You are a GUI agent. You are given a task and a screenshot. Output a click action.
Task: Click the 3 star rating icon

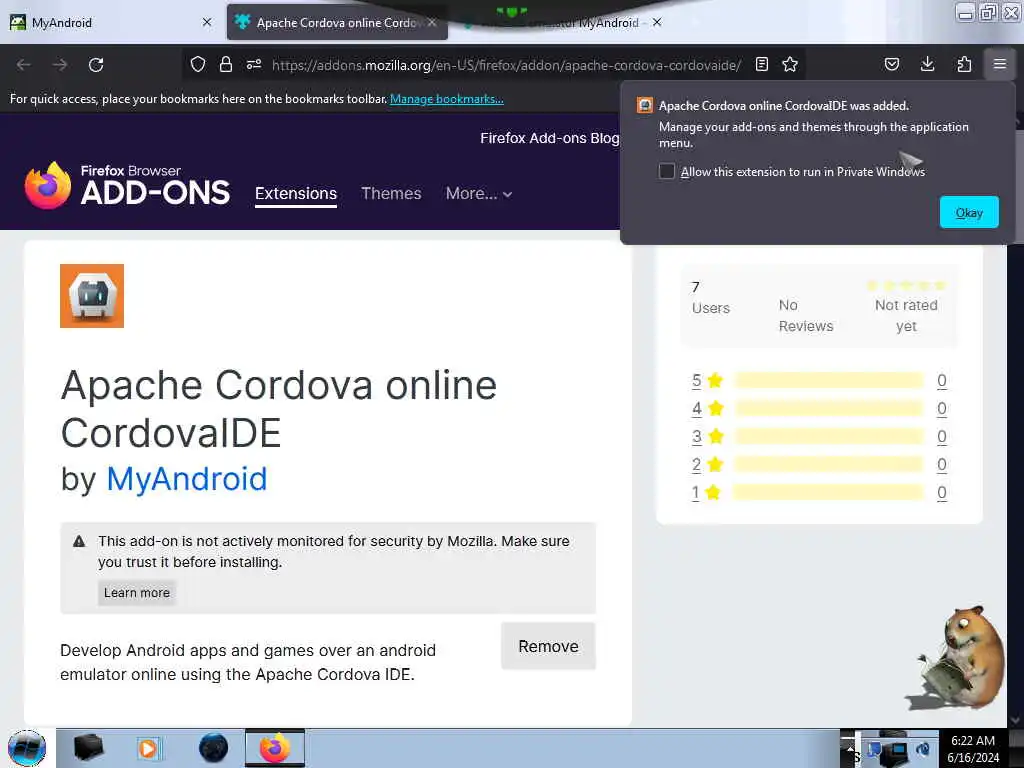point(716,436)
